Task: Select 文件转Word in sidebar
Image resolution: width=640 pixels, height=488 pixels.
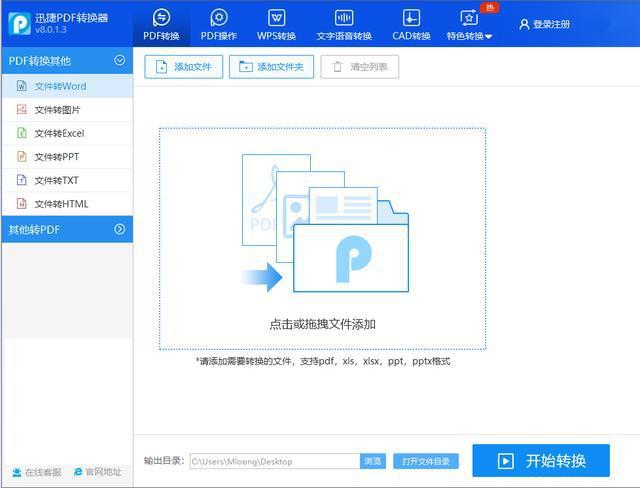Action: pyautogui.click(x=67, y=86)
